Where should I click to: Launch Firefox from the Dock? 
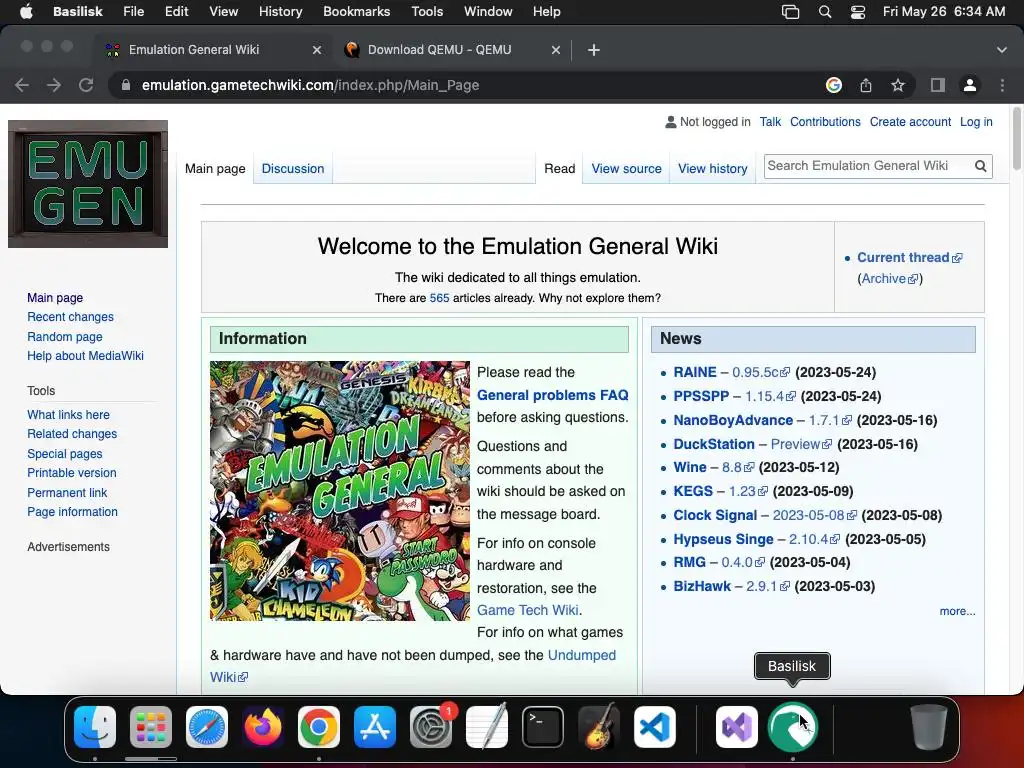tap(263, 727)
